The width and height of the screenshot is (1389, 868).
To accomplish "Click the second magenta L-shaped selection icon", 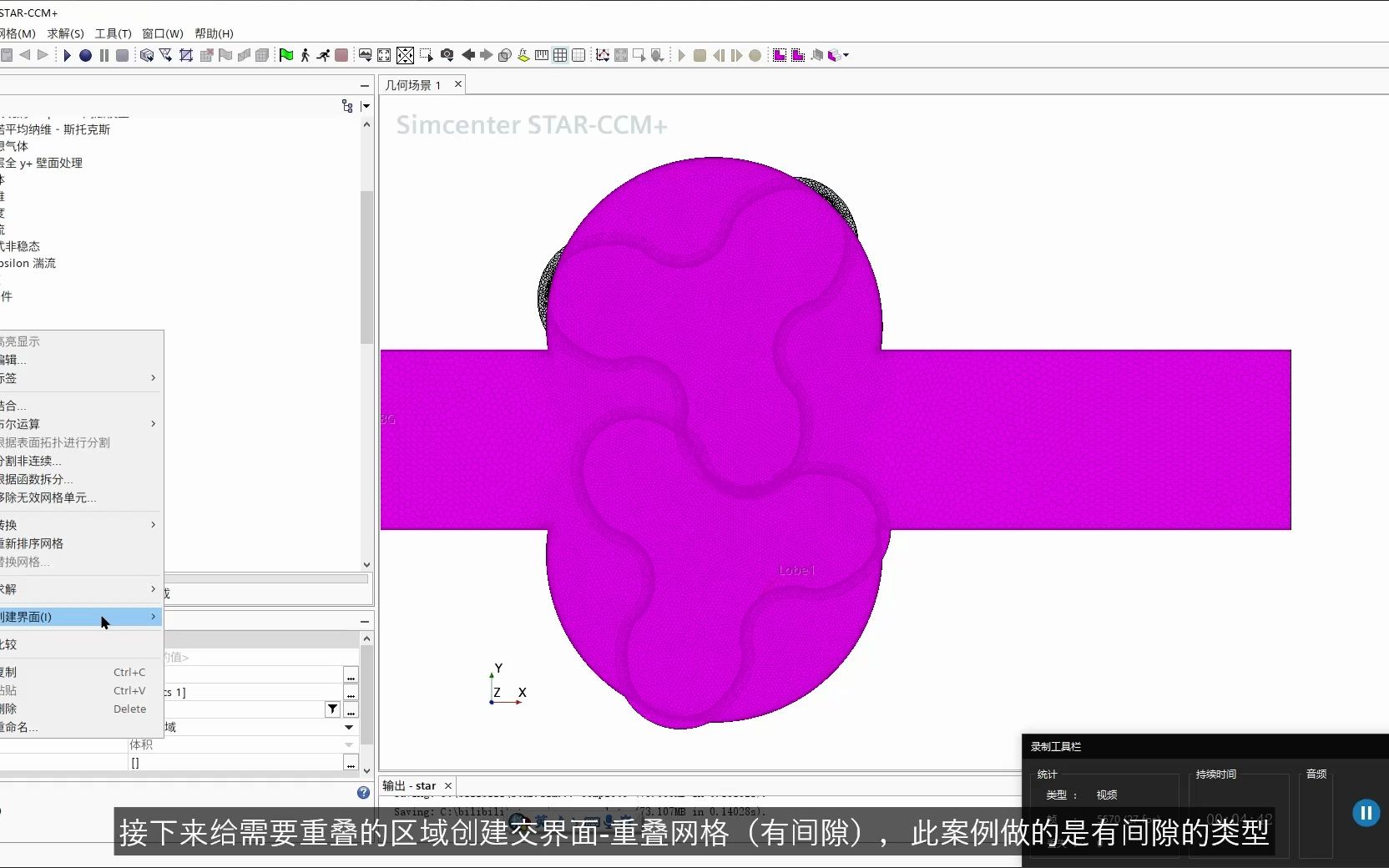I will pyautogui.click(x=798, y=55).
